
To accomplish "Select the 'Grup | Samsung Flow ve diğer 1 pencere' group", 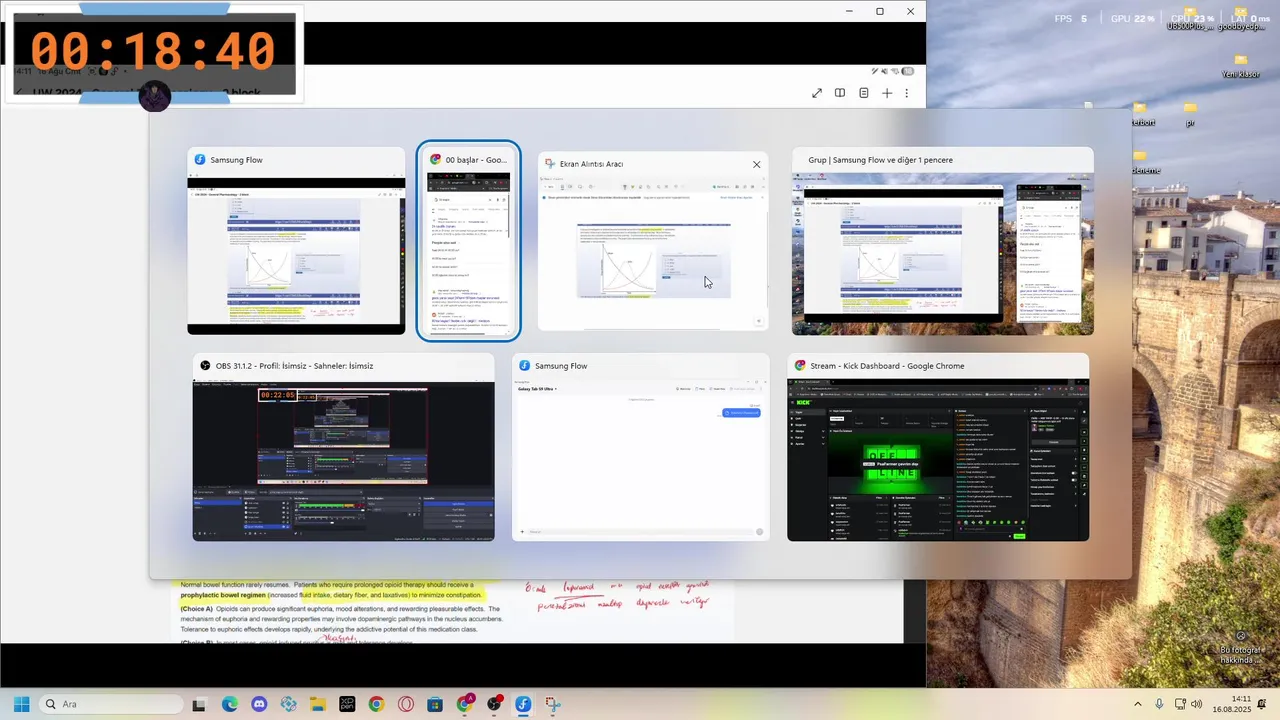I will (x=942, y=241).
